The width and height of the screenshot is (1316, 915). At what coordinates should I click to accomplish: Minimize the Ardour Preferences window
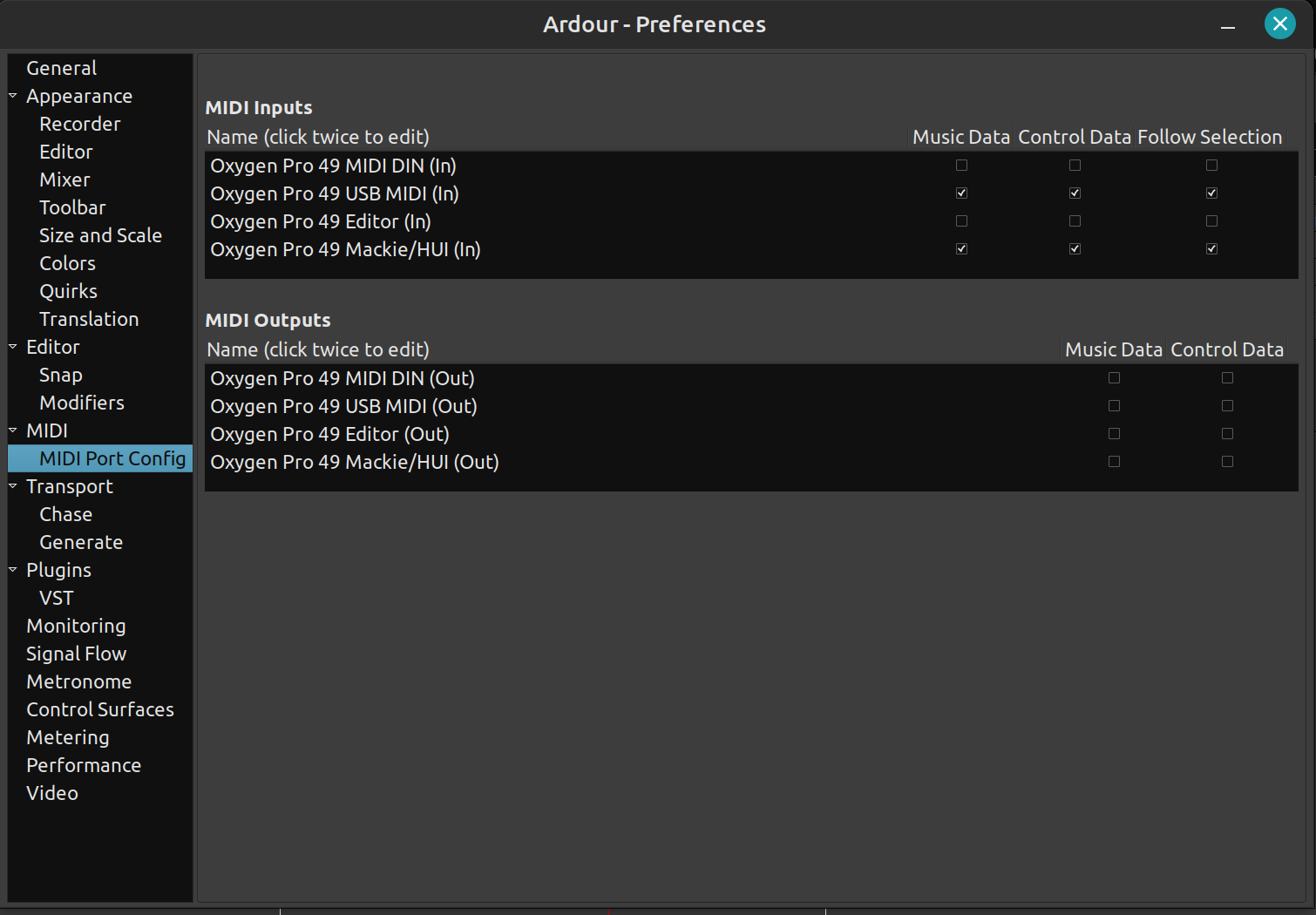click(x=1228, y=26)
